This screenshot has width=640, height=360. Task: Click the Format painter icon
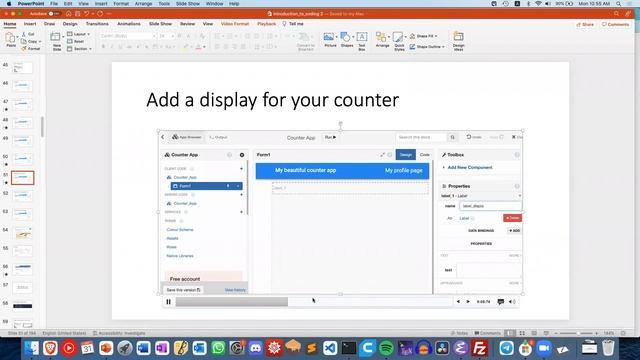point(24,49)
